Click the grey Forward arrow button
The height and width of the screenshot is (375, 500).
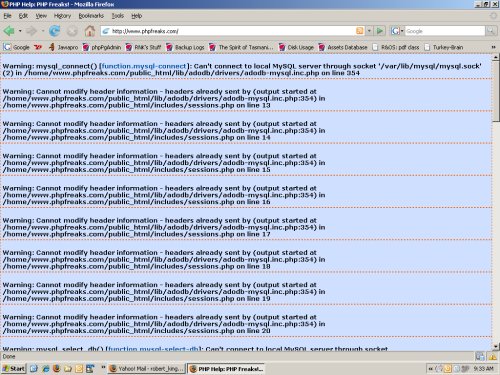tap(31, 31)
